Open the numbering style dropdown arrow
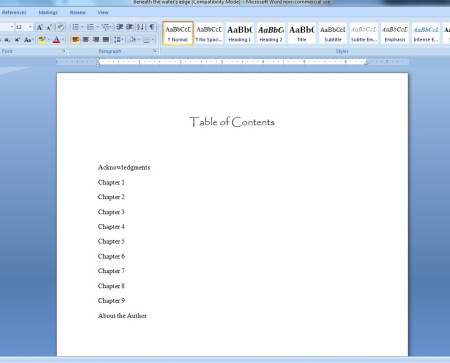The image size is (450, 363). (97, 27)
